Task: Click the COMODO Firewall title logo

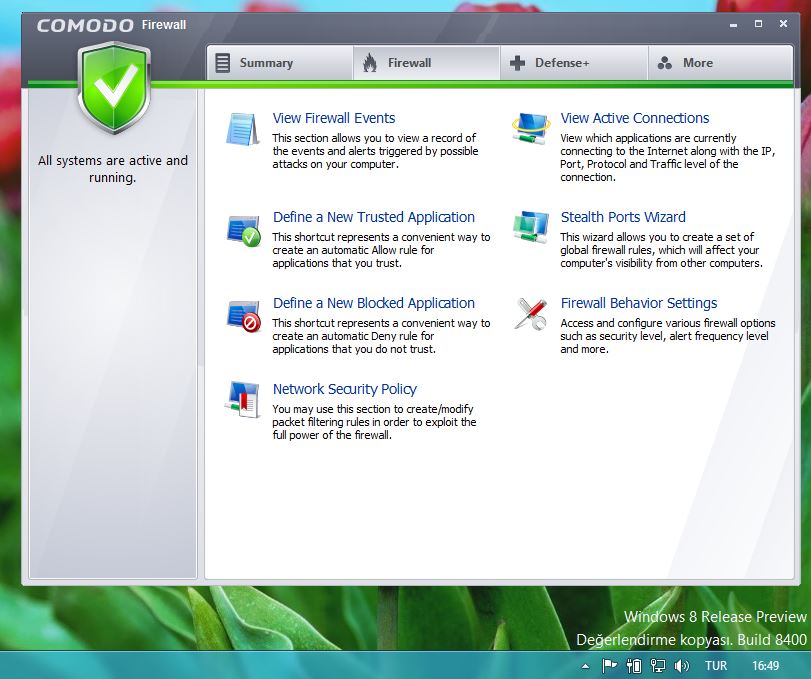Action: [111, 25]
